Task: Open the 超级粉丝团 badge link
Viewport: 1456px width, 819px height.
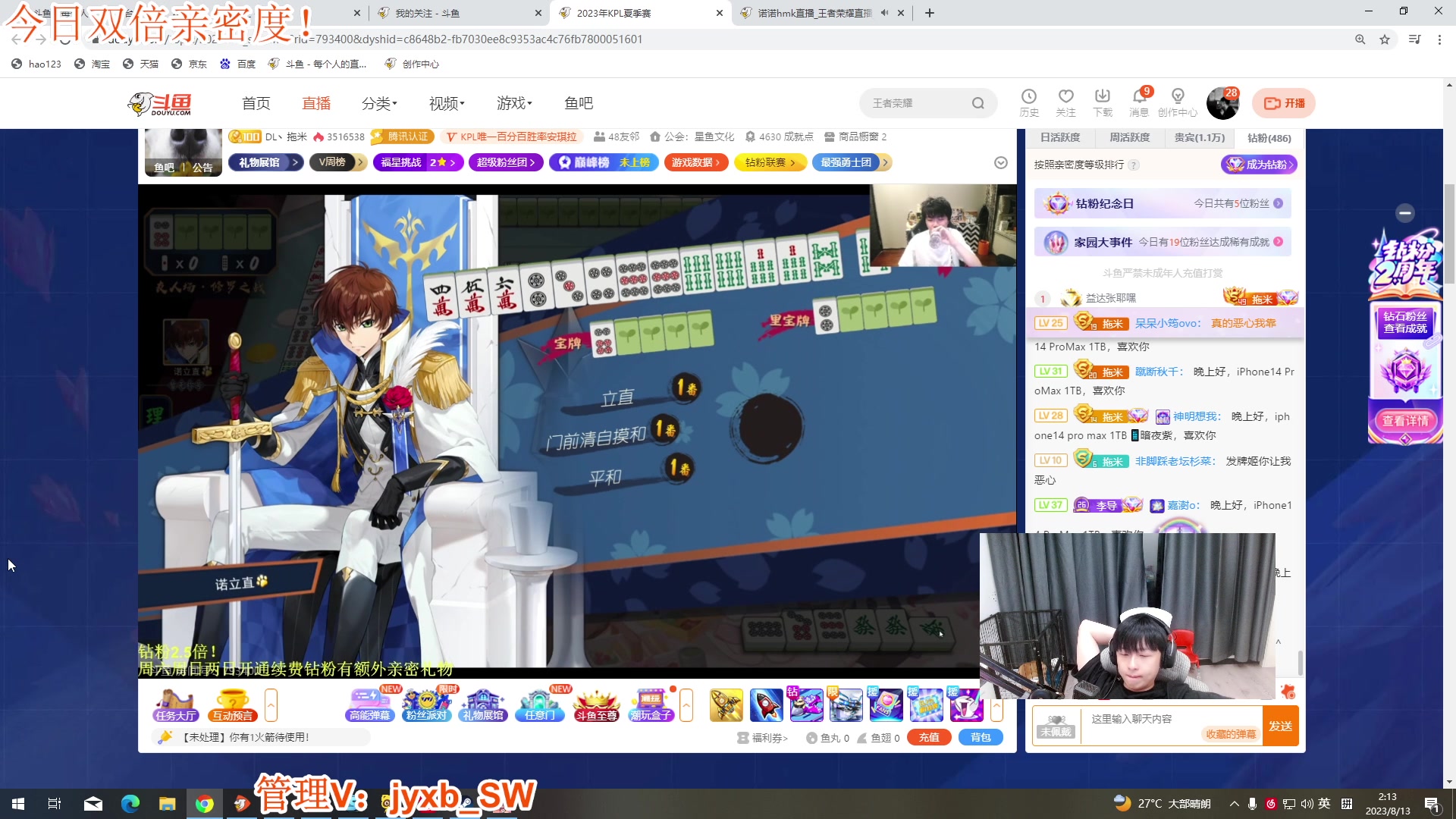Action: tap(506, 162)
